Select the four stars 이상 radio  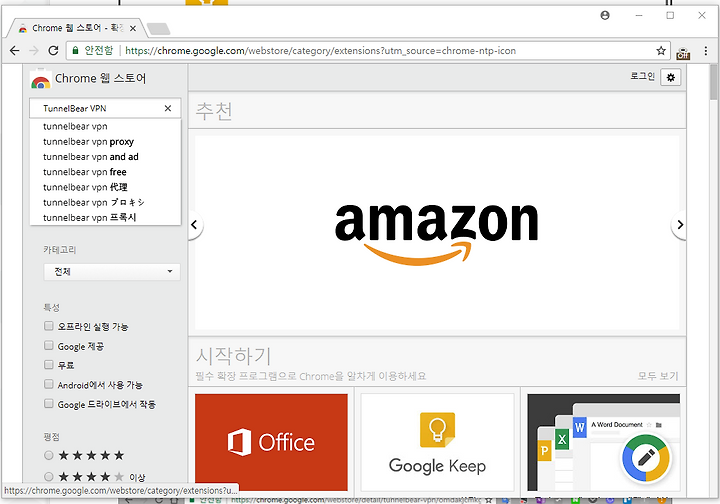coord(49,476)
